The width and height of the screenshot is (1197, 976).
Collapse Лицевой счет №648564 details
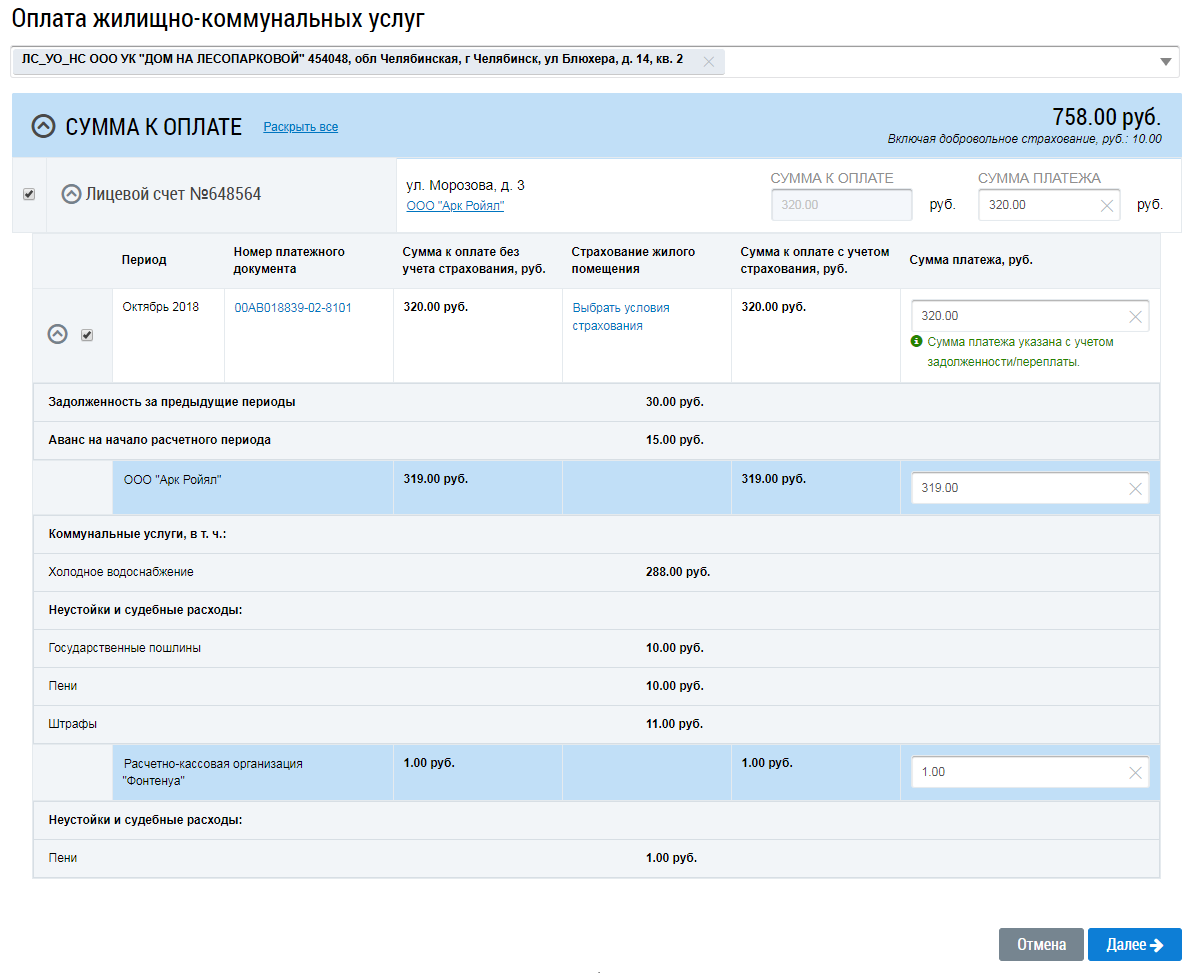[x=71, y=194]
